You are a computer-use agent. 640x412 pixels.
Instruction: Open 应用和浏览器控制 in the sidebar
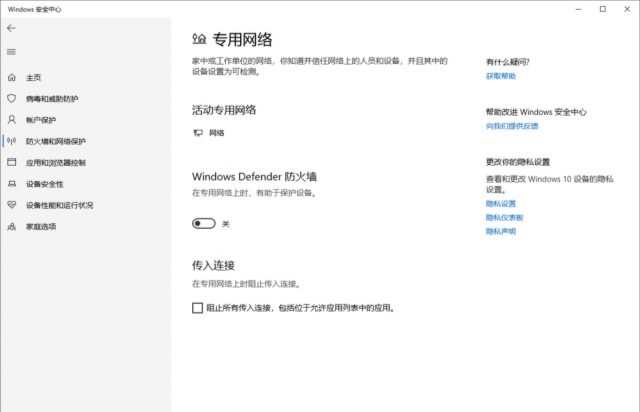[56, 163]
